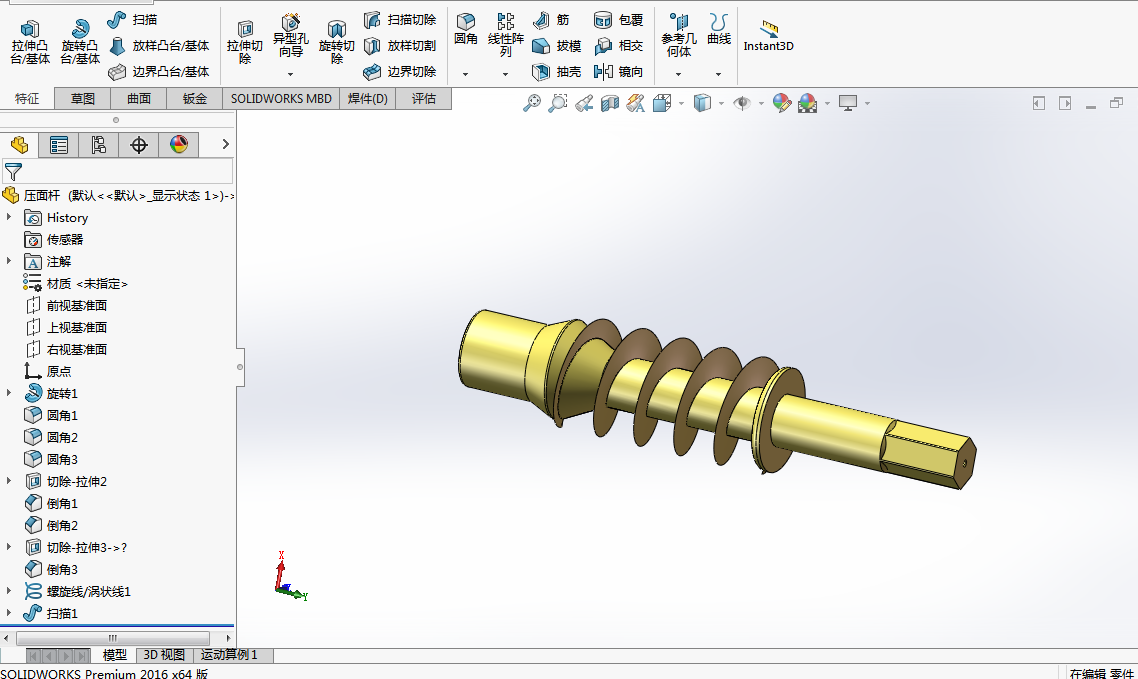
Task: Switch to the 曲面 (Surfaces) tab
Action: click(139, 99)
